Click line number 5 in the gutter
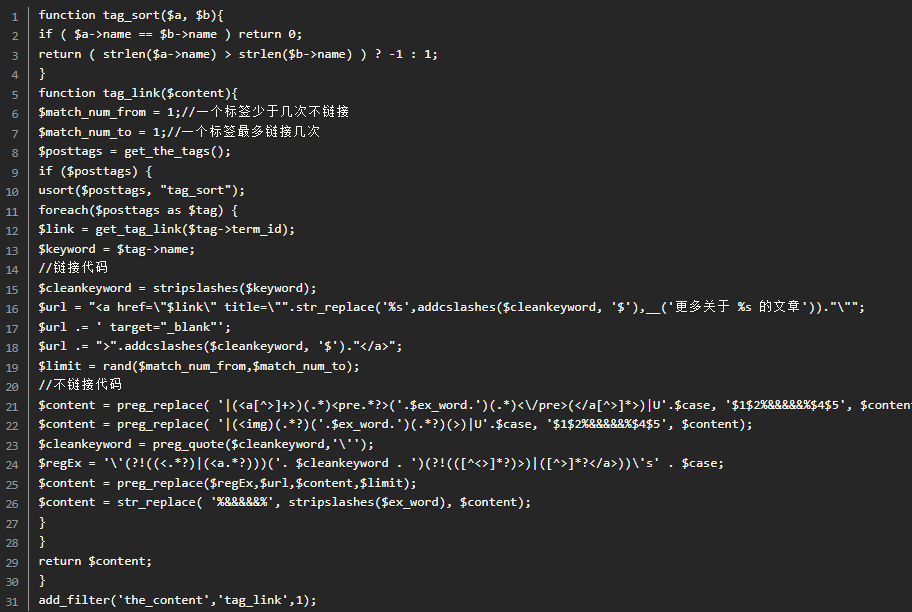 point(14,94)
